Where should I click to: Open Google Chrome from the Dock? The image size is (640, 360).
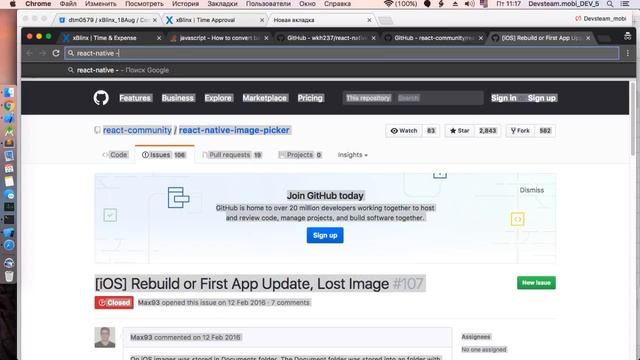click(9, 106)
